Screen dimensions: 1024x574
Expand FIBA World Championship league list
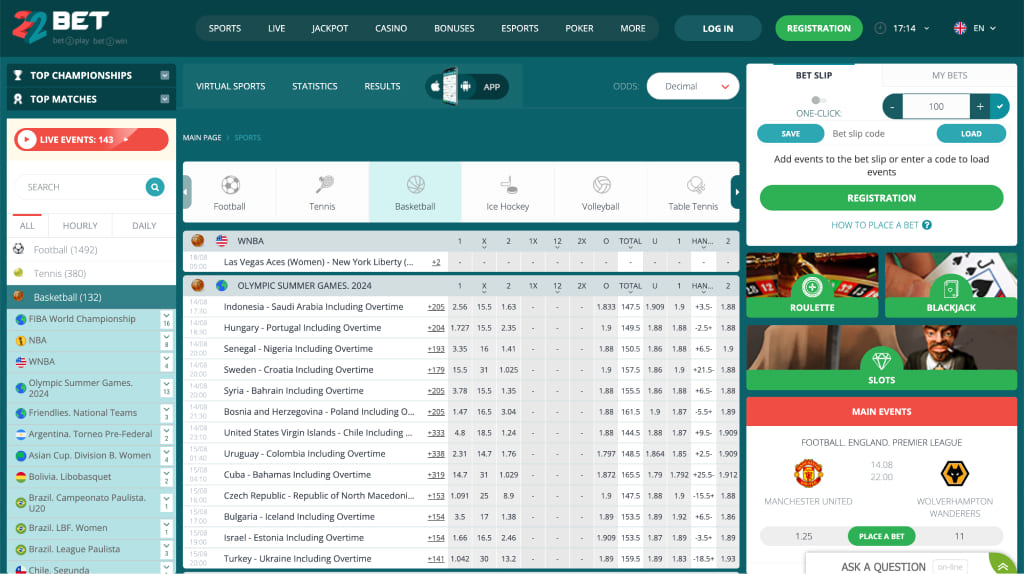[x=167, y=319]
